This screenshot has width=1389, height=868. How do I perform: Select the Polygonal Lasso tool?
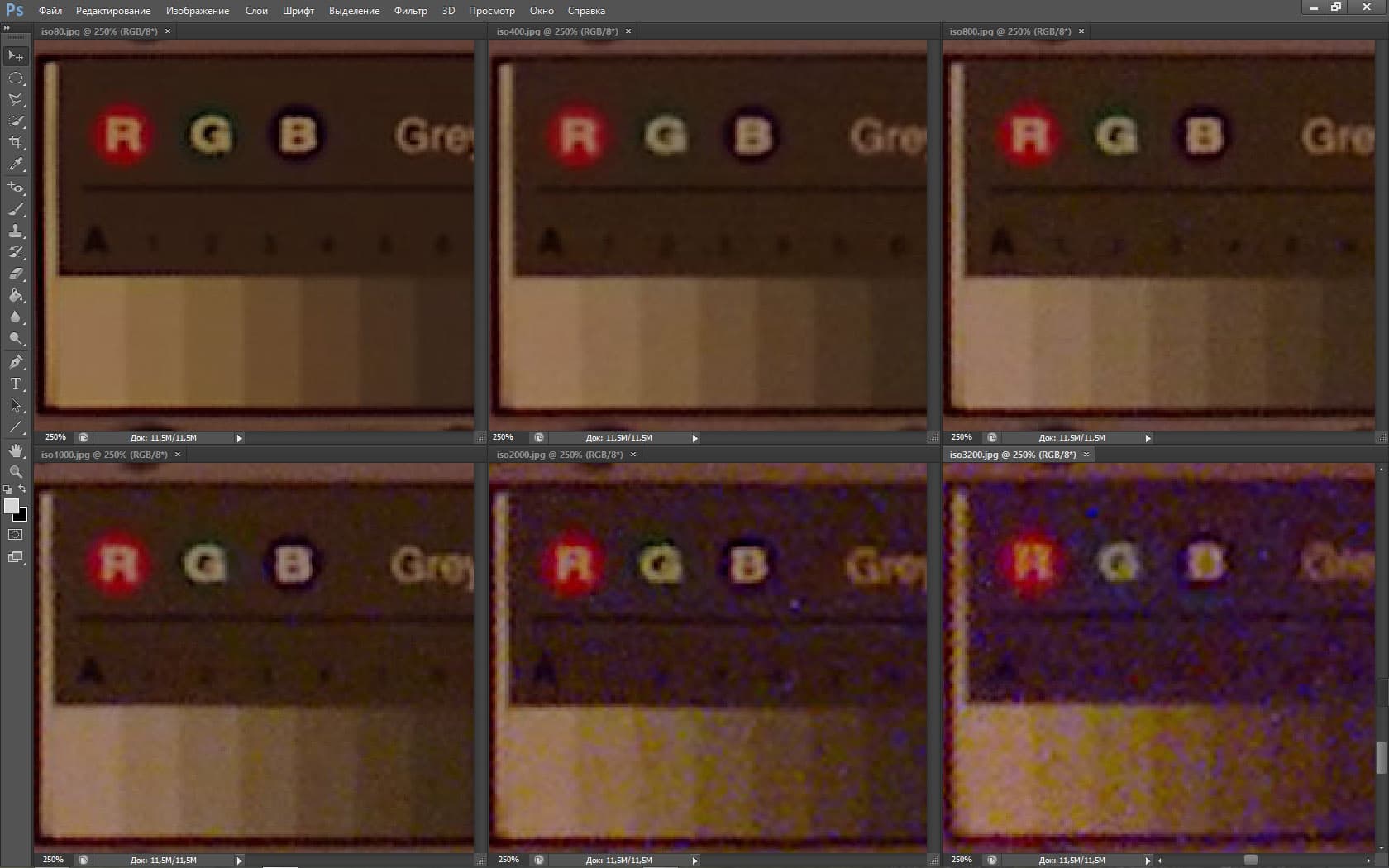click(x=16, y=99)
